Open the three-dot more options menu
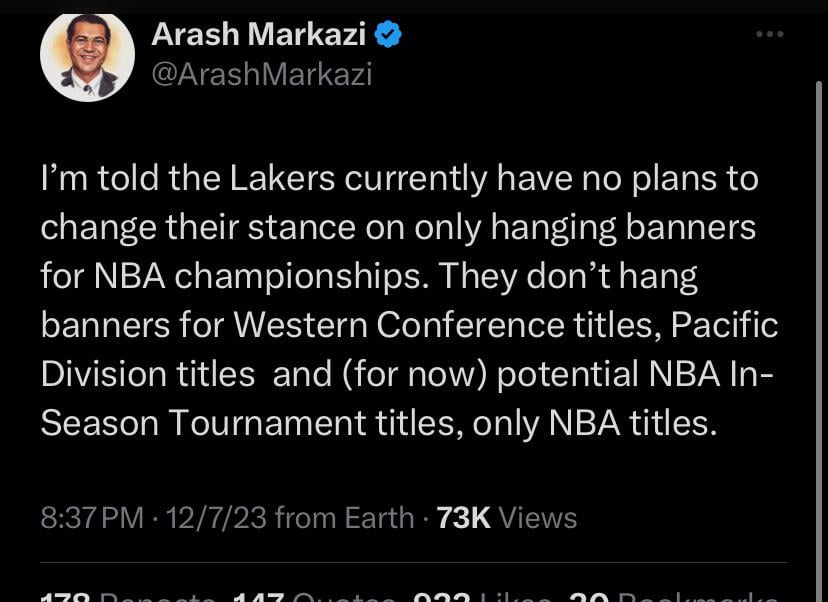828x602 pixels. pyautogui.click(x=769, y=35)
